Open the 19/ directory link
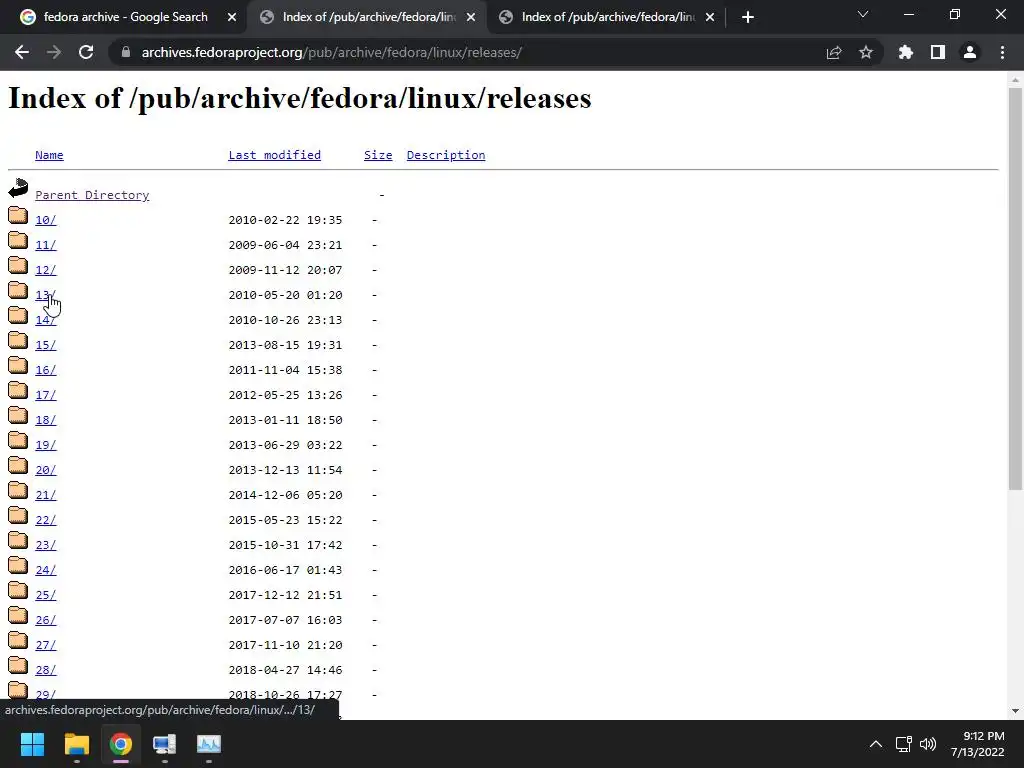Screen dimensions: 1024x768 46,445
